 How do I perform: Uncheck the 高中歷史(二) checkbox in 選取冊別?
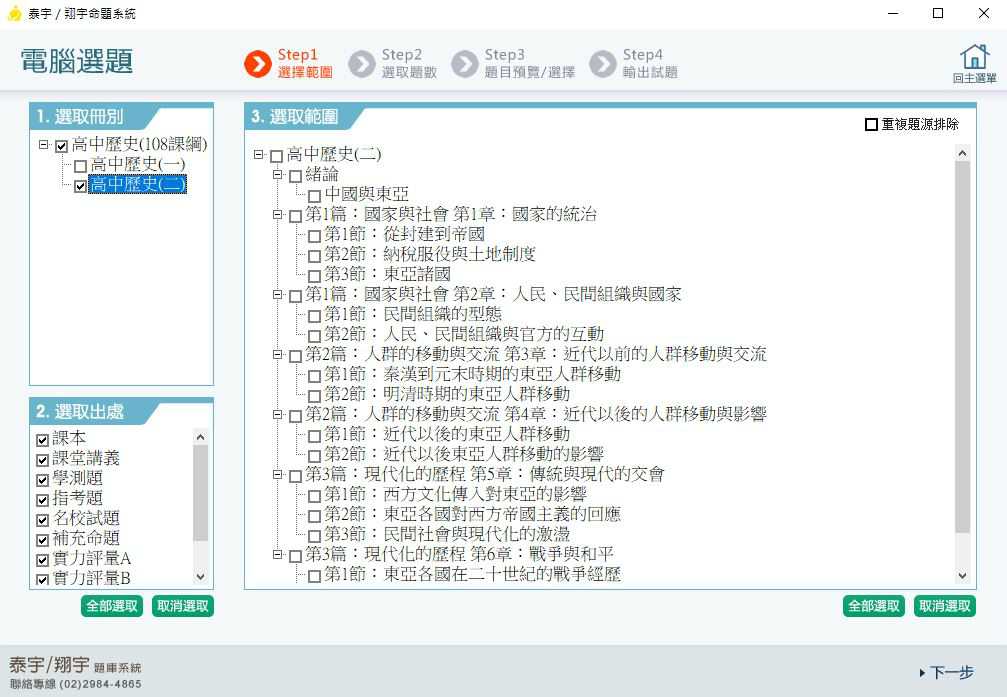click(x=80, y=186)
